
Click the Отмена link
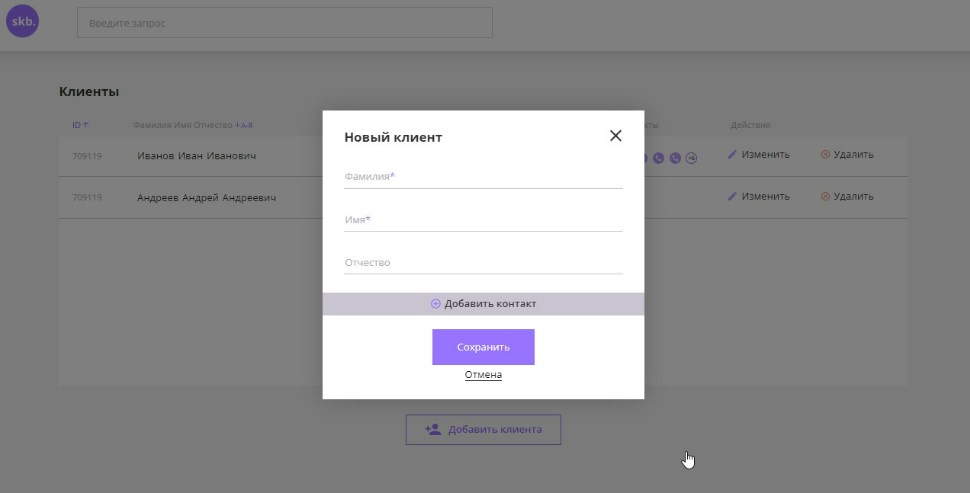tap(483, 375)
